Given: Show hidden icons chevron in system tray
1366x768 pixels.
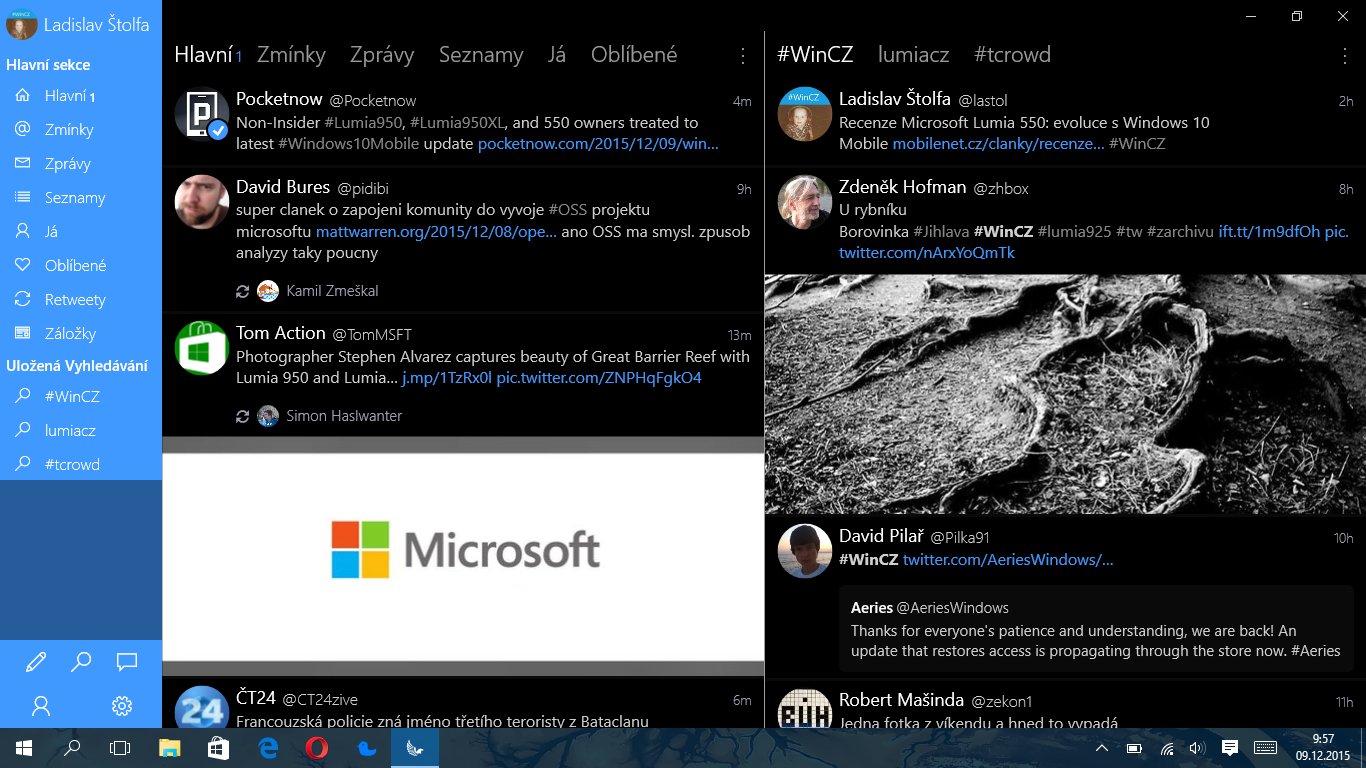Looking at the screenshot, I should pyautogui.click(x=1102, y=748).
